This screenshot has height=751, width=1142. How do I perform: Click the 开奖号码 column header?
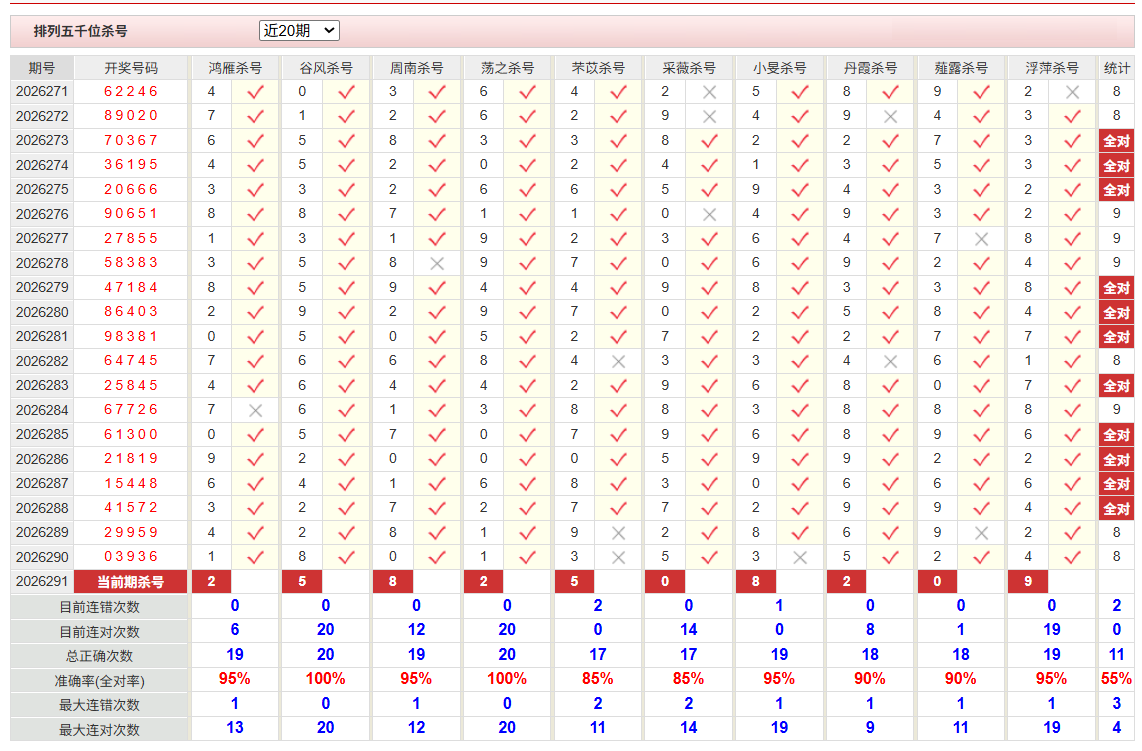pyautogui.click(x=131, y=68)
